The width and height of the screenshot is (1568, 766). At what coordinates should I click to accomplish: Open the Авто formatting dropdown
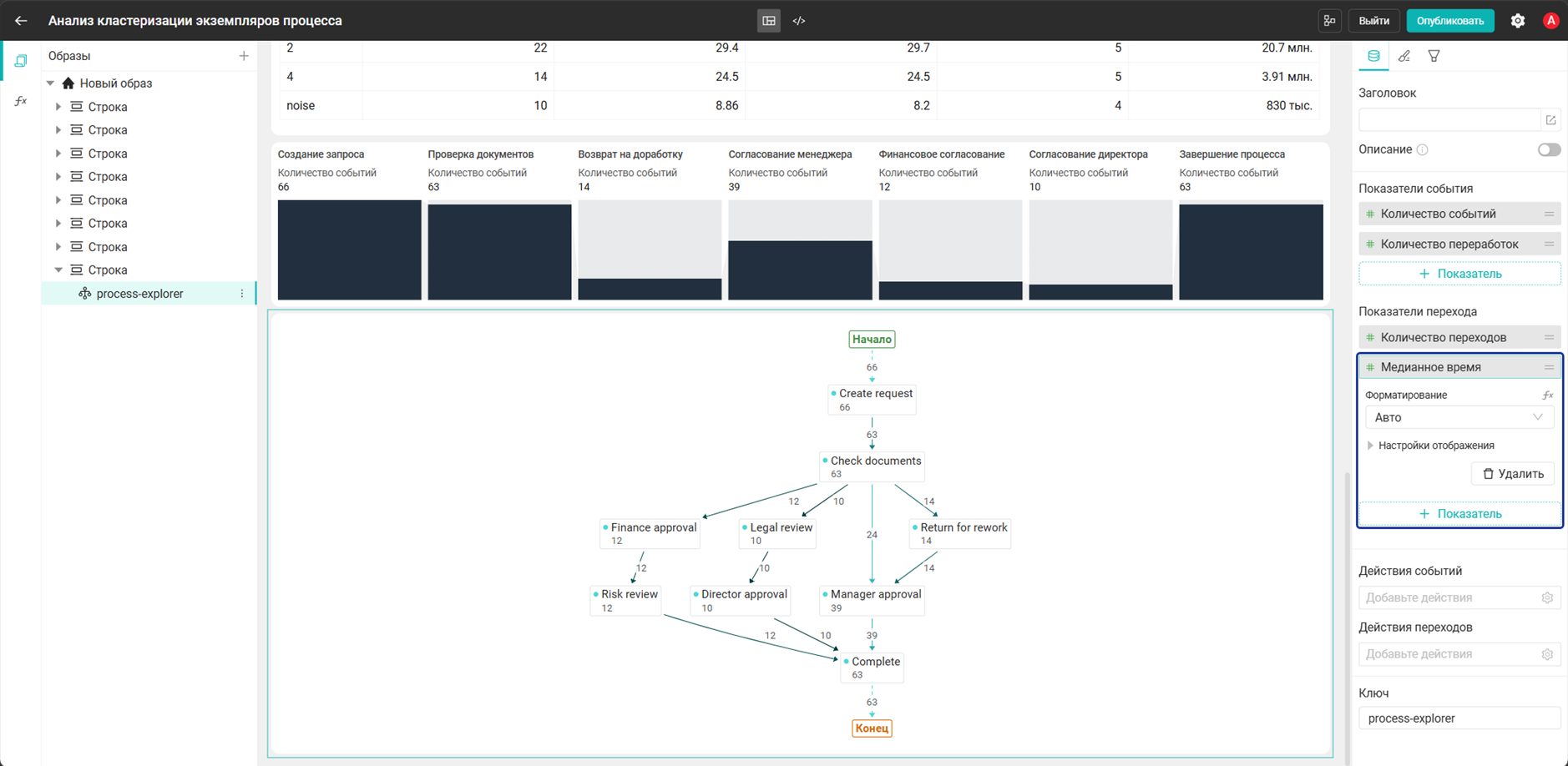pos(1459,417)
